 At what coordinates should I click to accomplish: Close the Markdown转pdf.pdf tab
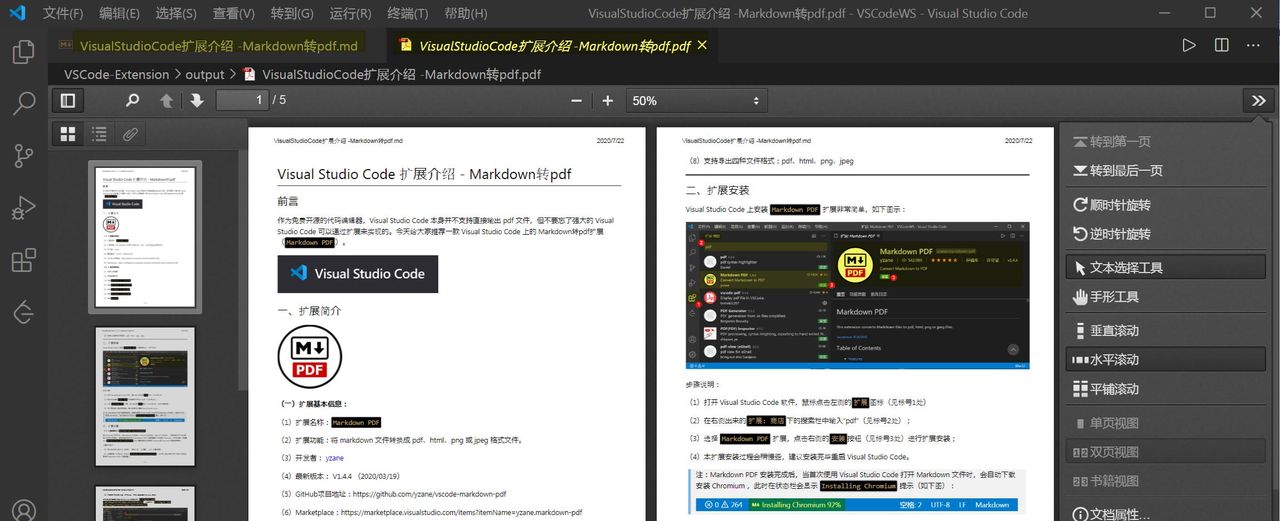coord(702,46)
